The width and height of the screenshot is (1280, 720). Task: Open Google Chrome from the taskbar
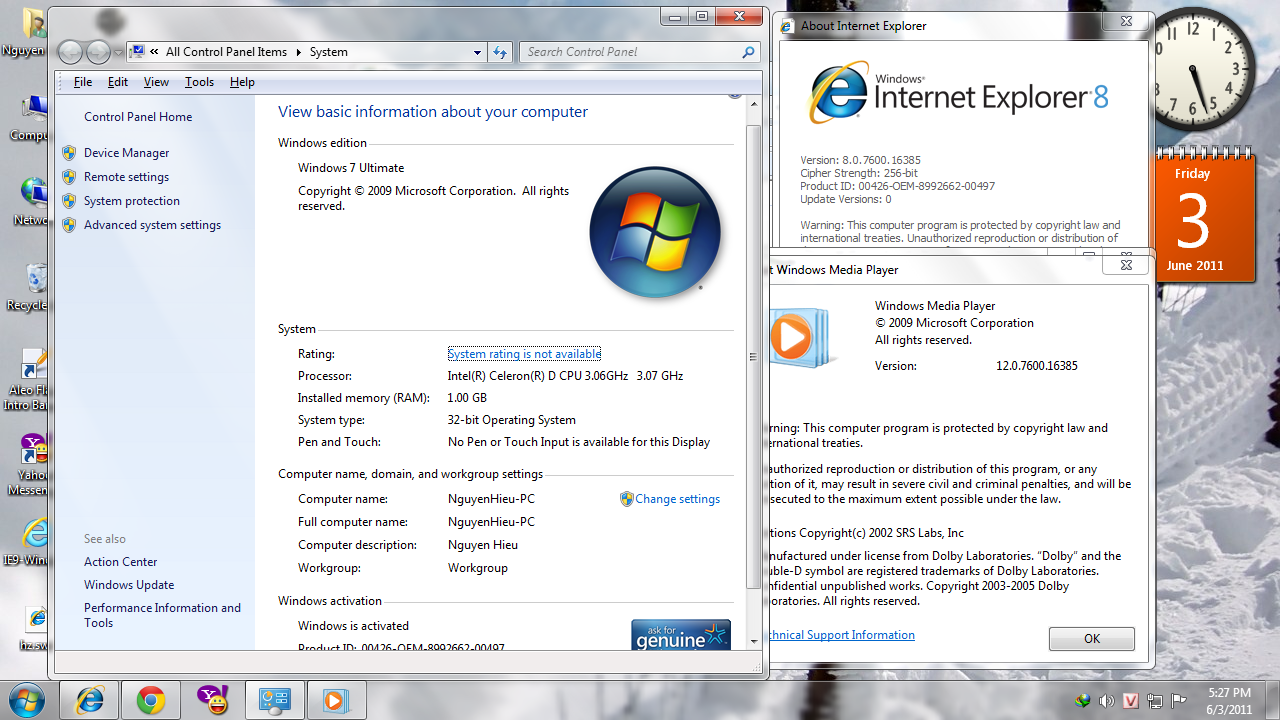pos(151,701)
